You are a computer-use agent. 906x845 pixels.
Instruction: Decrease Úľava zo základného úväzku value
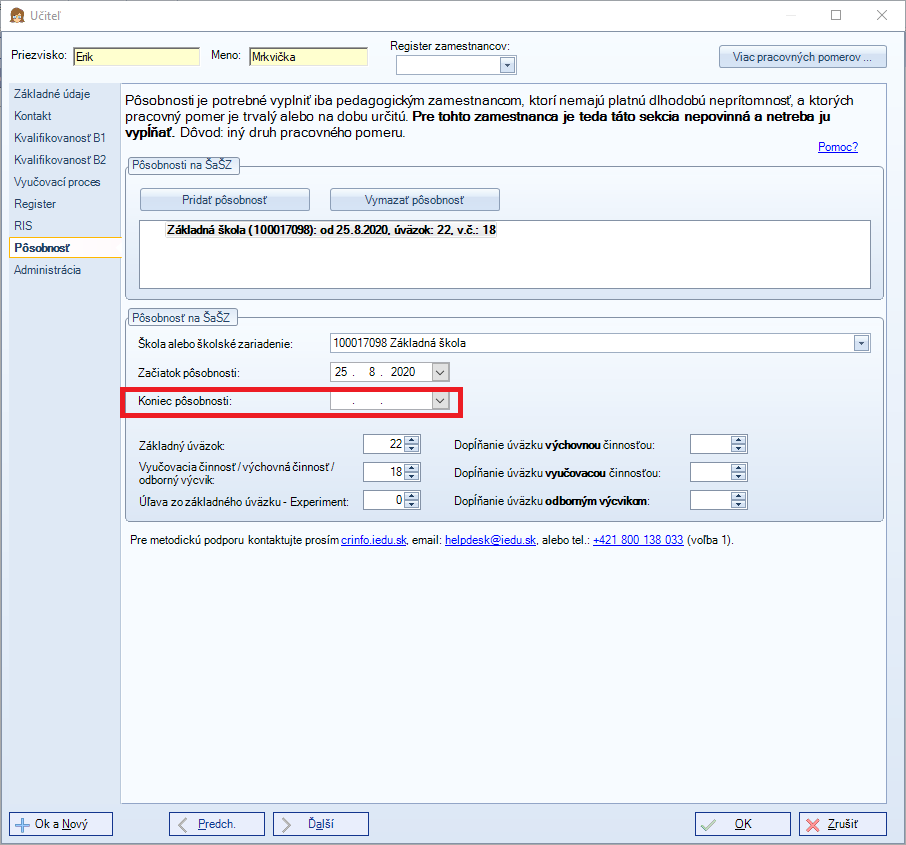412,504
